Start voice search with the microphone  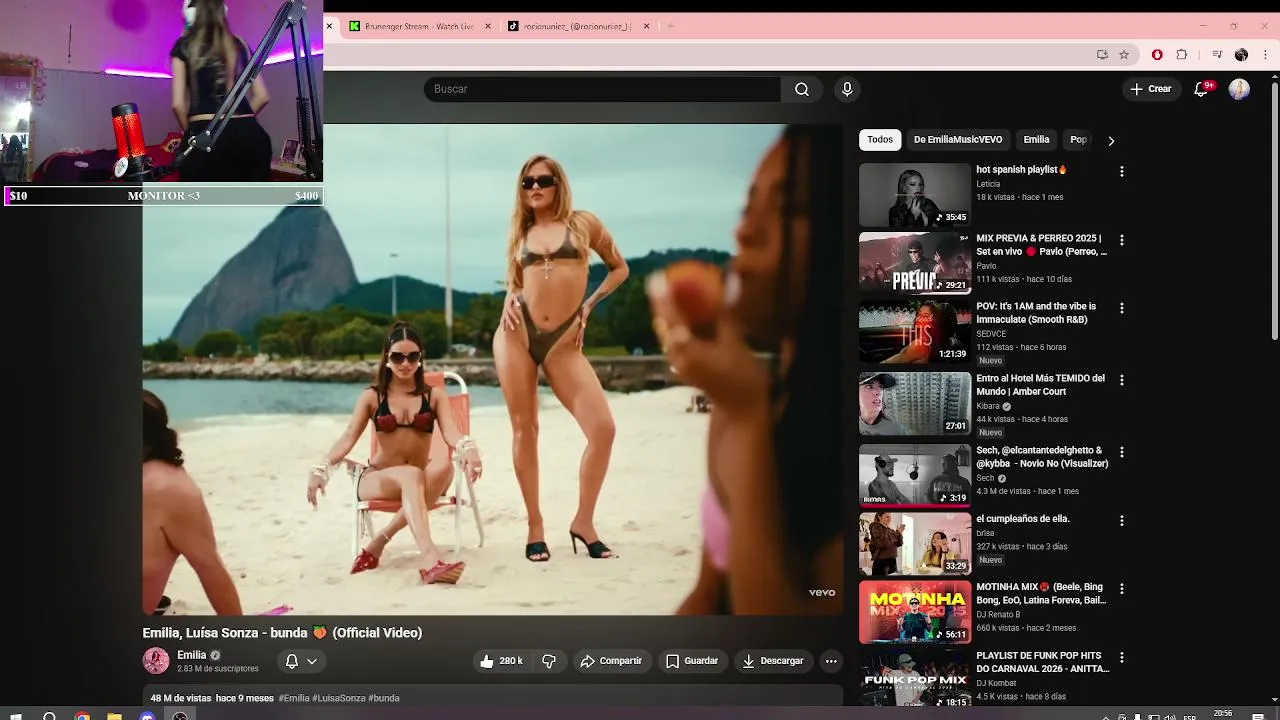[847, 89]
